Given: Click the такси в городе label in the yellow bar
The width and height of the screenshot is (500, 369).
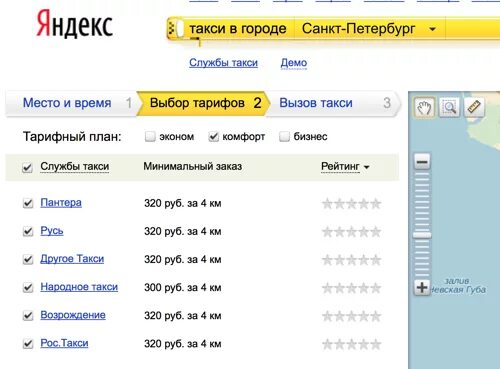Looking at the screenshot, I should click(238, 29).
